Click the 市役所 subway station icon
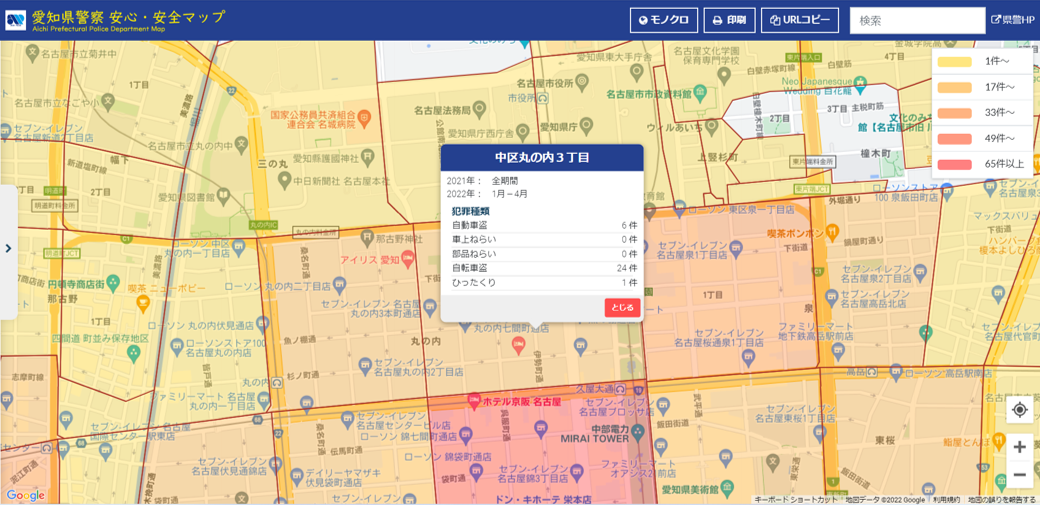Viewport: 1040px width, 505px height. click(x=543, y=97)
